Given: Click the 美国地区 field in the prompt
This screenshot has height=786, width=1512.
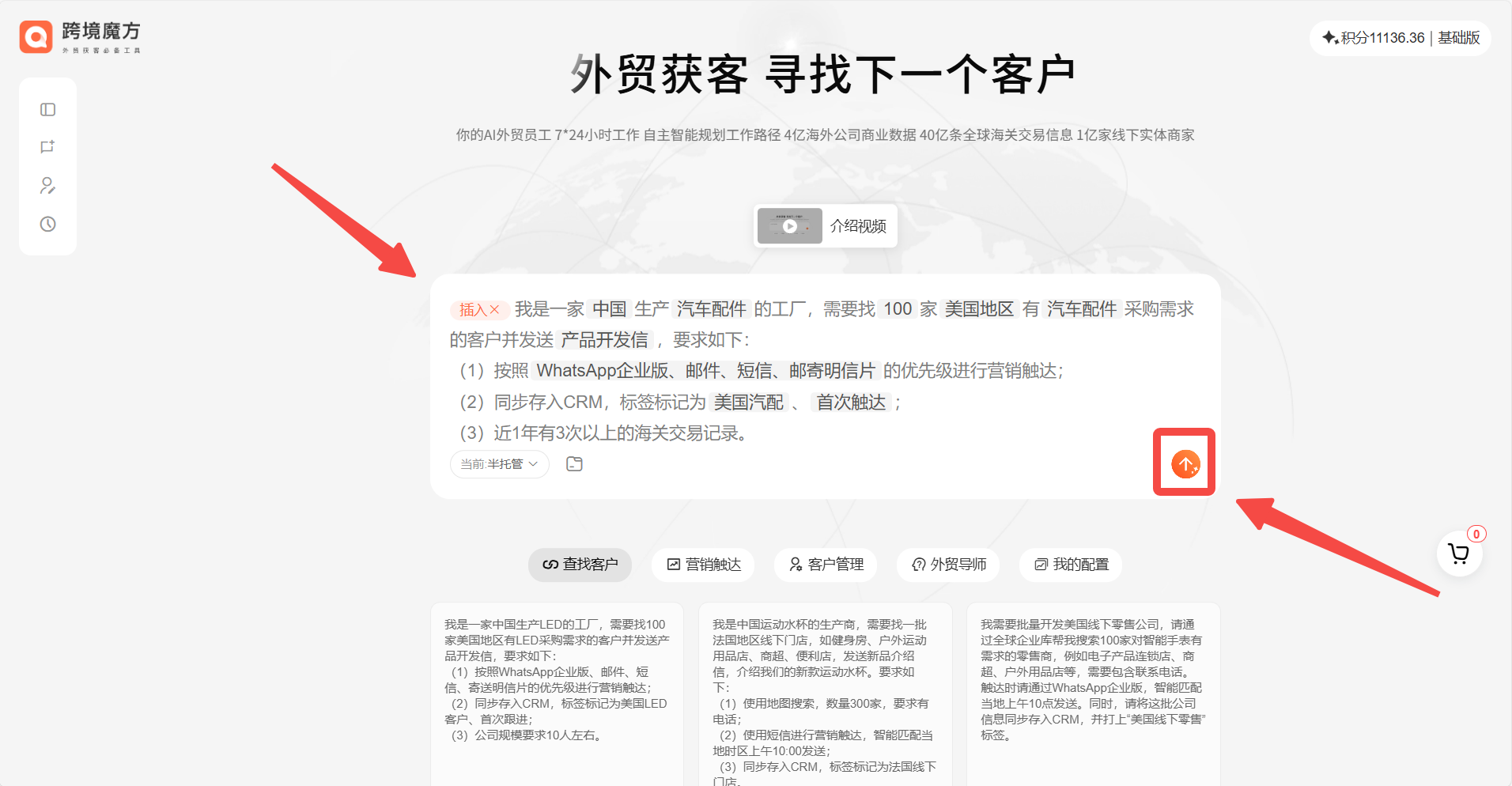Looking at the screenshot, I should (979, 309).
